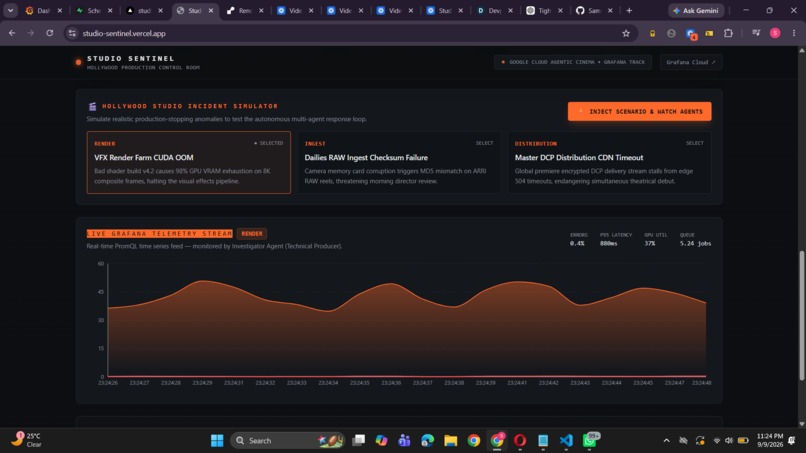Click the P95 Latency 880ms stat
The height and width of the screenshot is (453, 806).
(615, 239)
